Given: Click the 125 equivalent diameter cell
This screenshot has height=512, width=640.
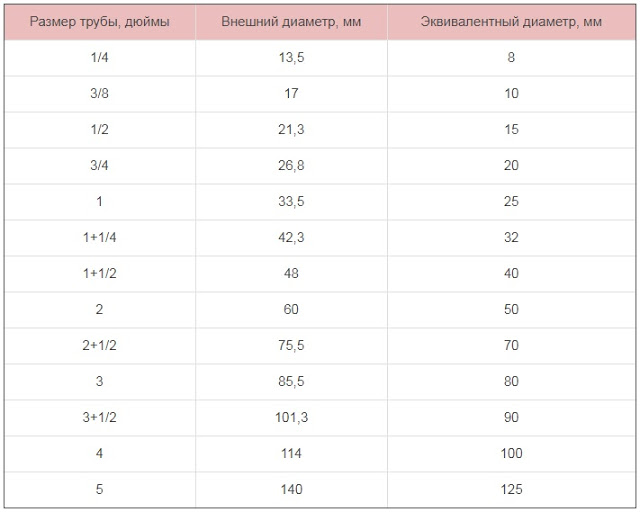Looking at the screenshot, I should [x=511, y=490].
